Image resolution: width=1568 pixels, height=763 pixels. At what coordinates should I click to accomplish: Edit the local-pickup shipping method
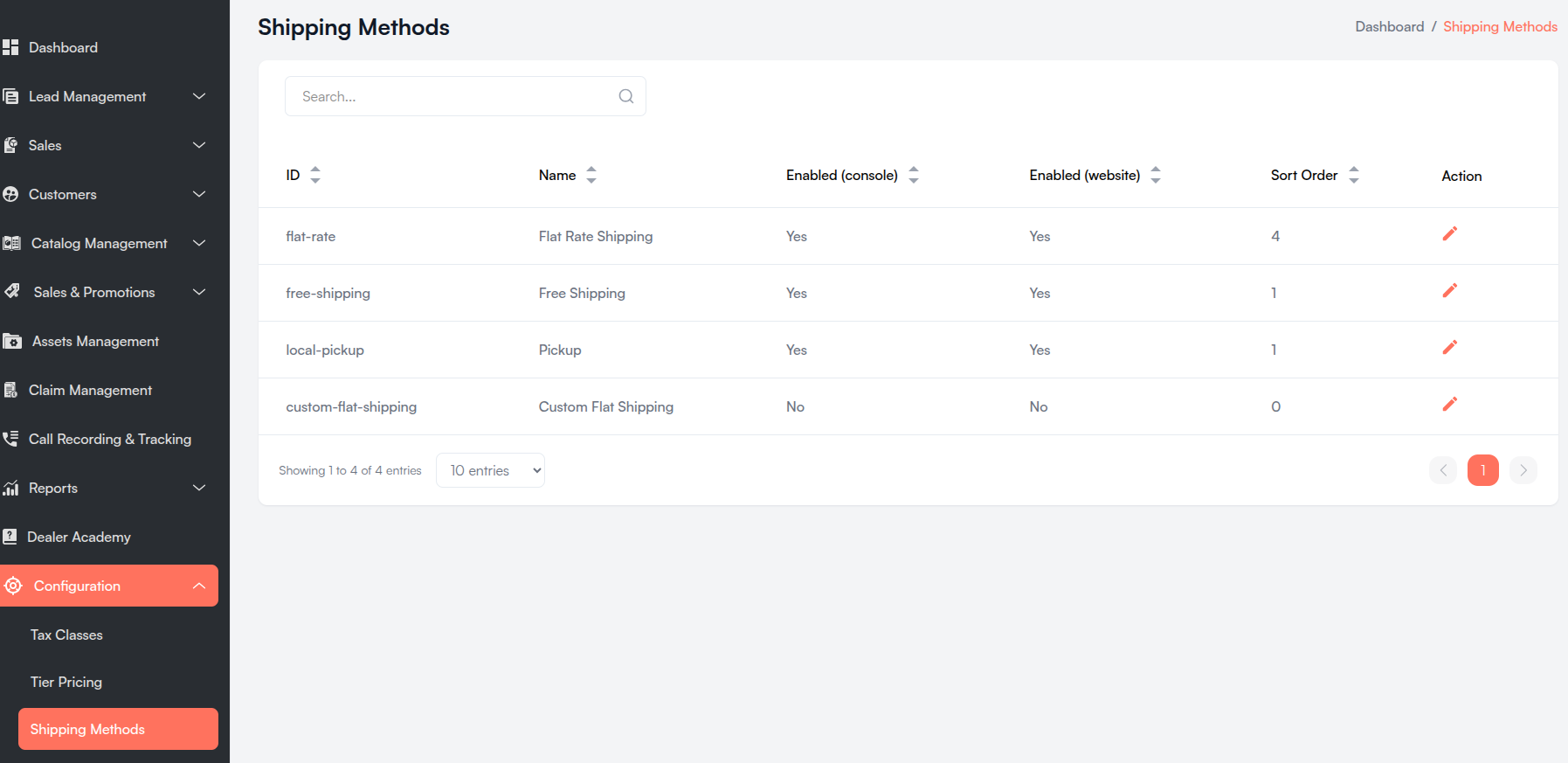click(x=1450, y=347)
